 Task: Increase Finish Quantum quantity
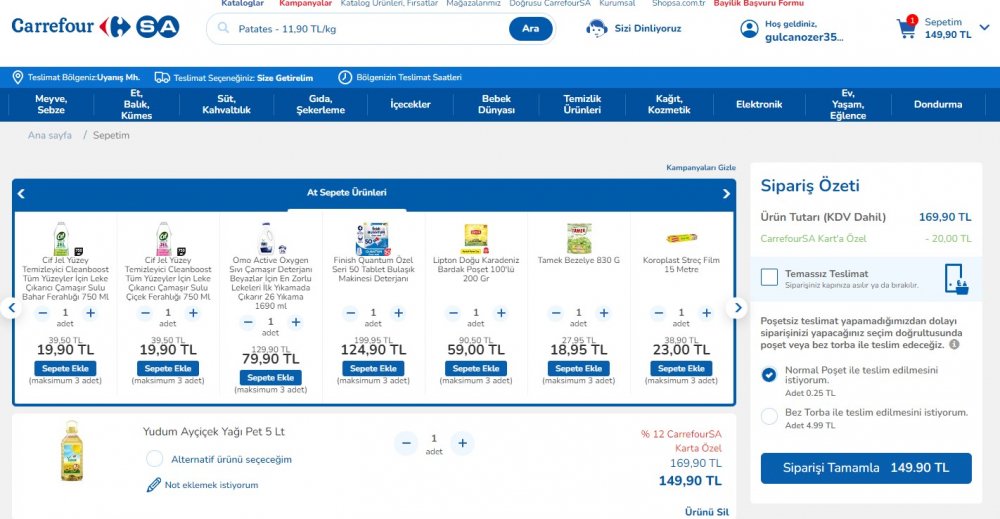tap(399, 313)
